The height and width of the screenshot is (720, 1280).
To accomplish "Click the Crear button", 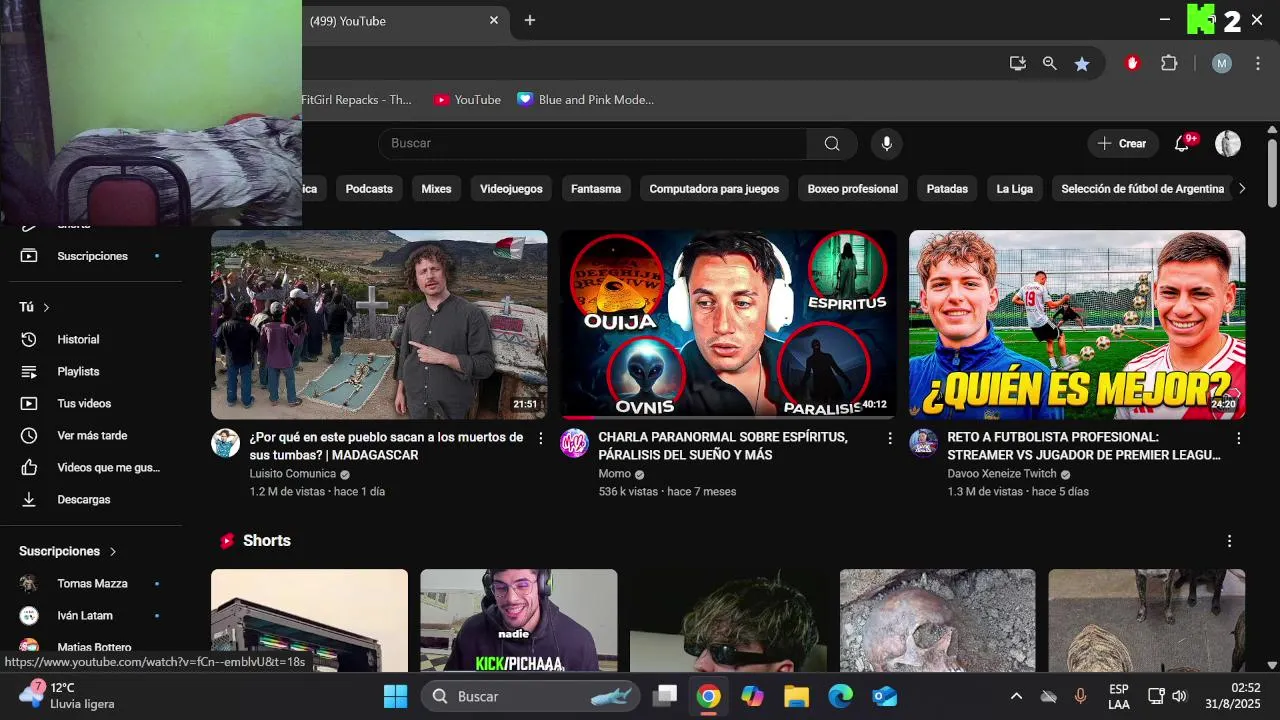I will click(1123, 143).
